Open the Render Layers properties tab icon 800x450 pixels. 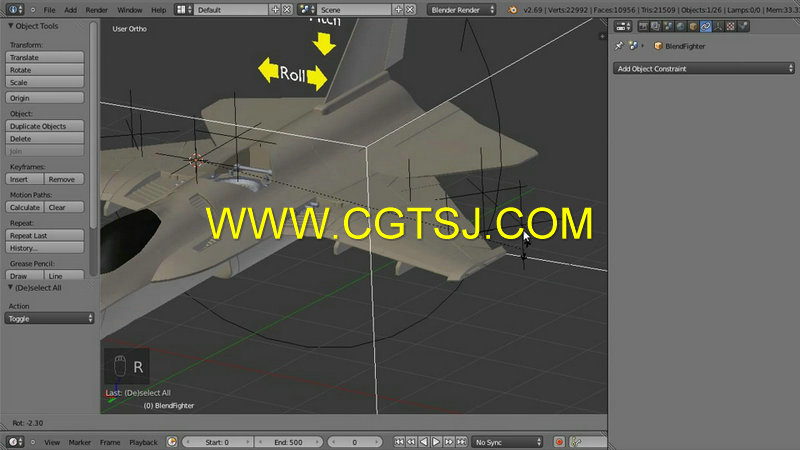pyautogui.click(x=656, y=26)
